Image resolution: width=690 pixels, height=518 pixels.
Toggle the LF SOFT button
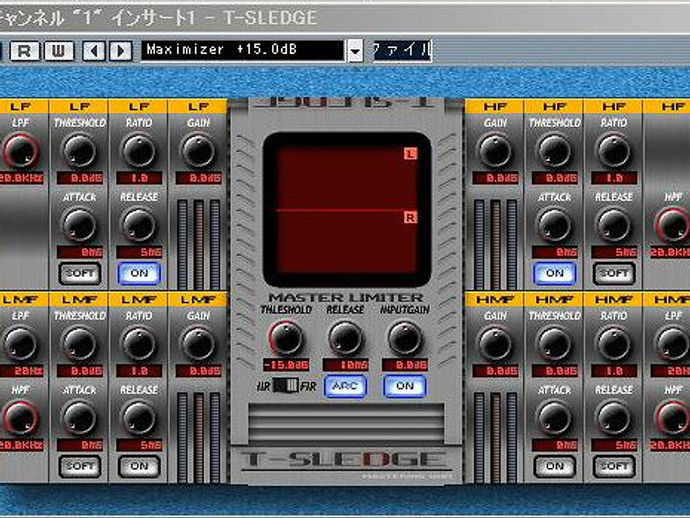click(80, 273)
